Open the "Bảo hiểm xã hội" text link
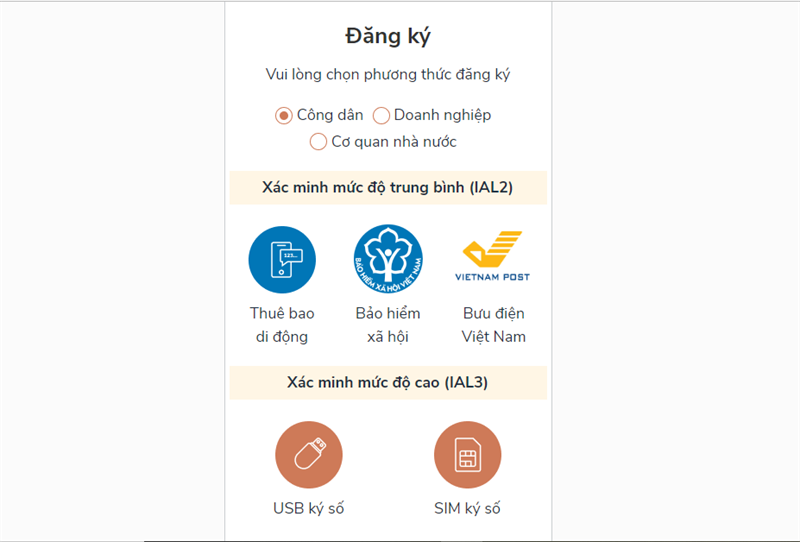Image resolution: width=800 pixels, height=542 pixels. (388, 325)
